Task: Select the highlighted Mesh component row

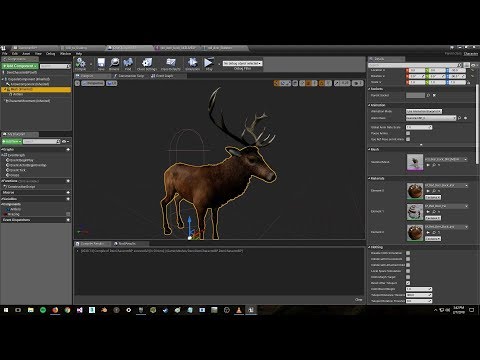Action: 36,89
